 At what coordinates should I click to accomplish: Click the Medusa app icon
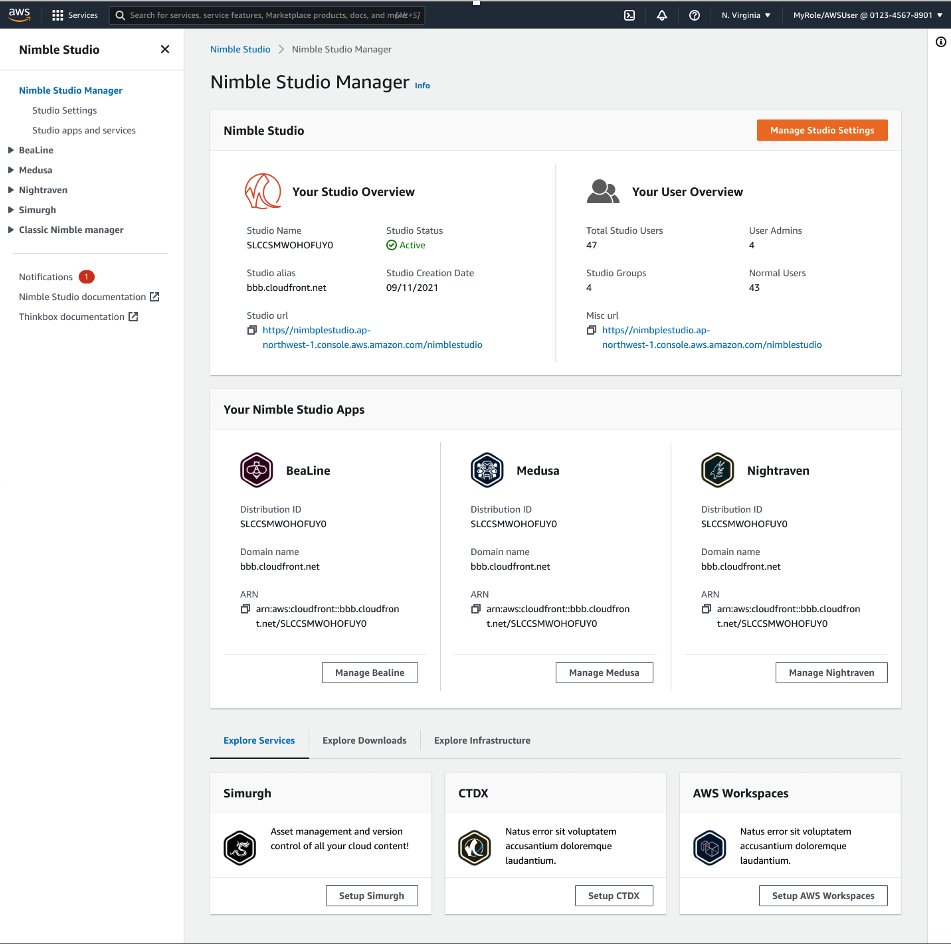tap(487, 470)
